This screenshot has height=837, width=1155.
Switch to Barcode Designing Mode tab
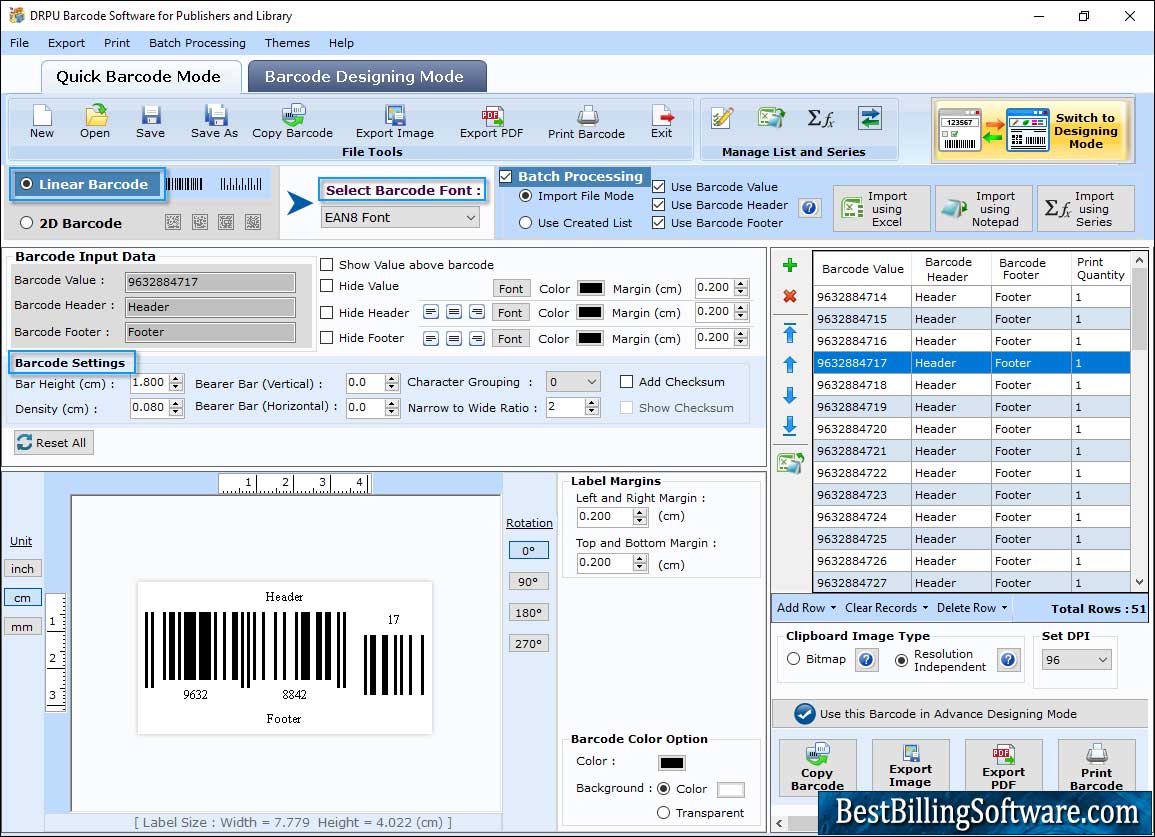point(367,77)
